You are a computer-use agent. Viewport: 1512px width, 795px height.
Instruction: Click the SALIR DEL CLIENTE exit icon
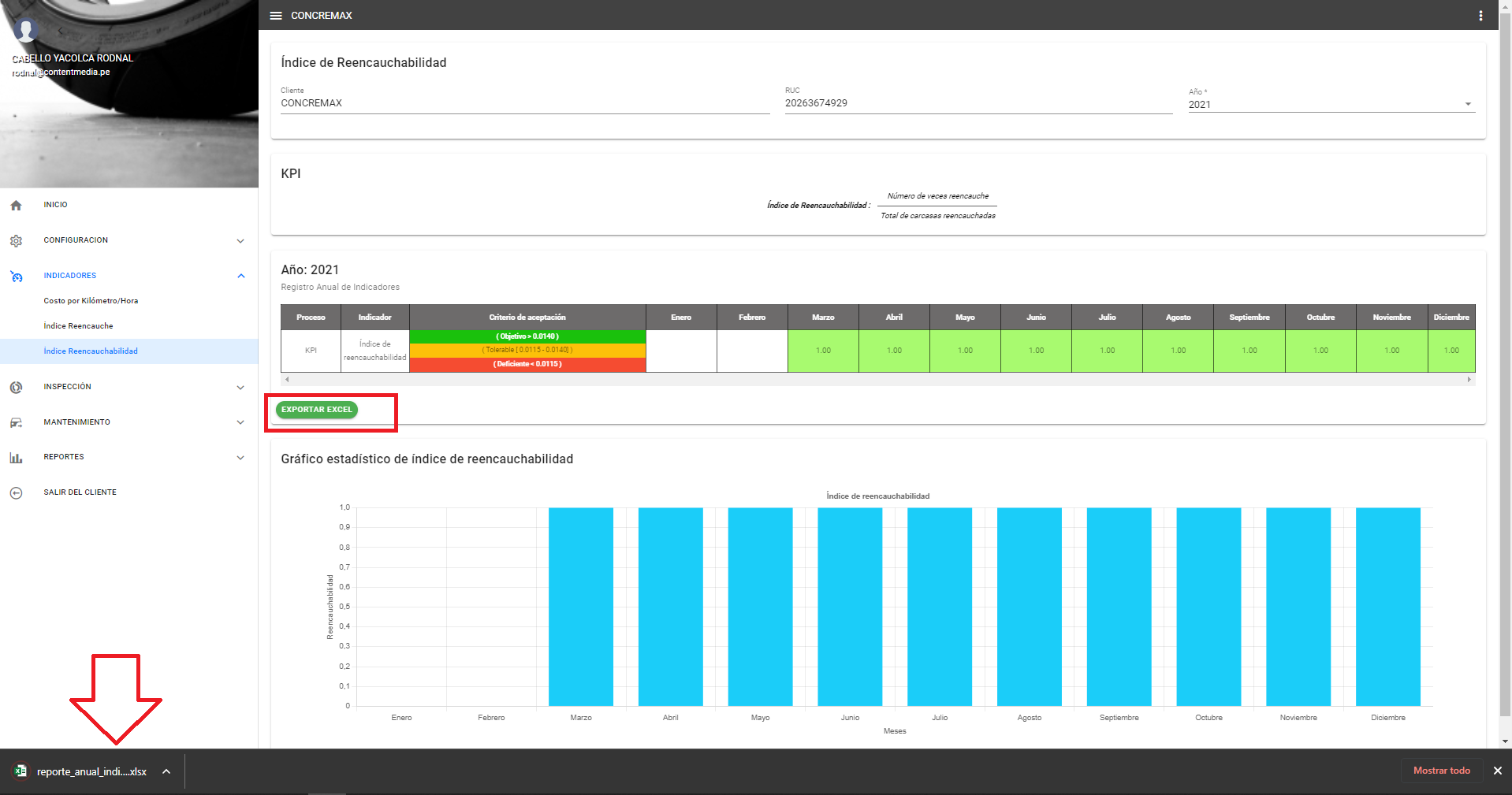pyautogui.click(x=16, y=493)
